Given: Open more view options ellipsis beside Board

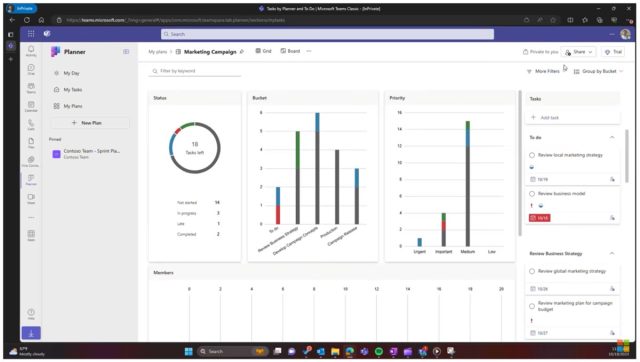Looking at the screenshot, I should coord(309,51).
